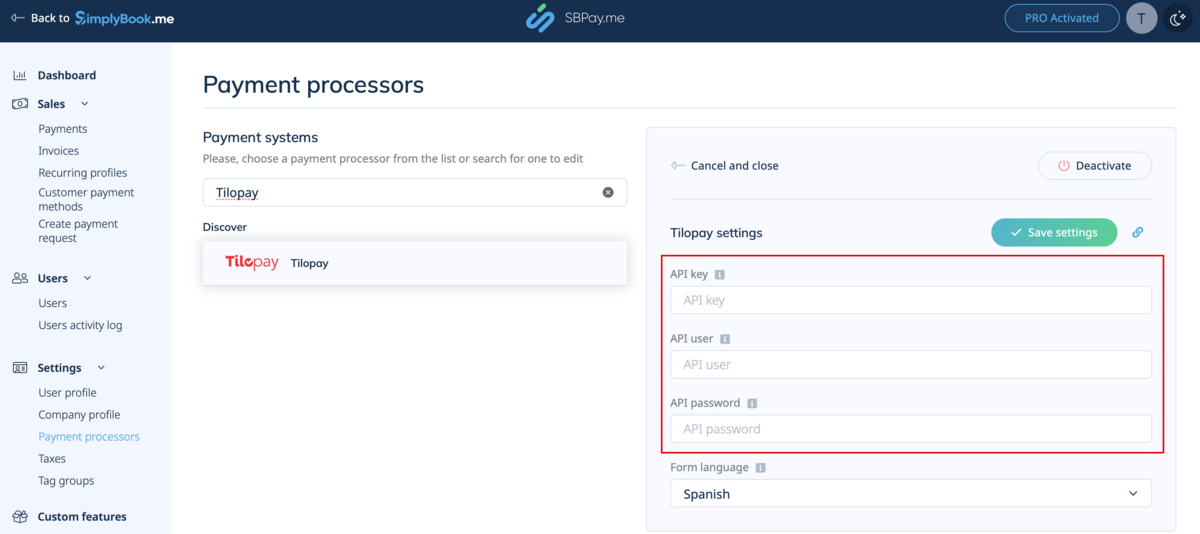Collapse the Users sidebar section

click(x=87, y=278)
